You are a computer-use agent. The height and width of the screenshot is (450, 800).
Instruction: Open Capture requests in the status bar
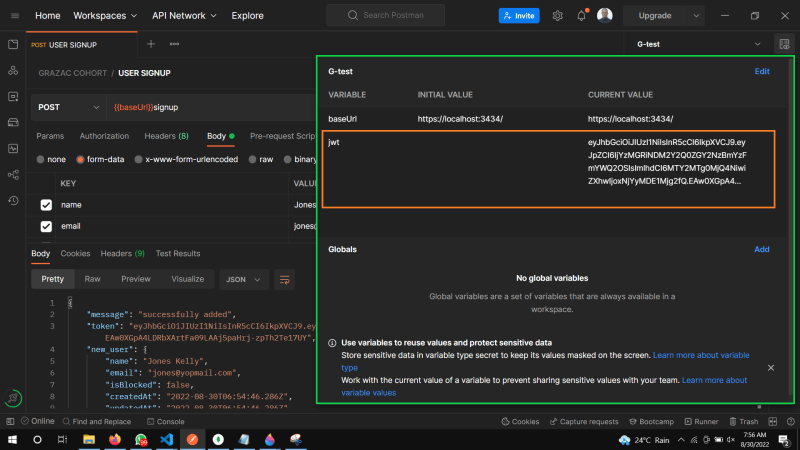click(x=584, y=421)
